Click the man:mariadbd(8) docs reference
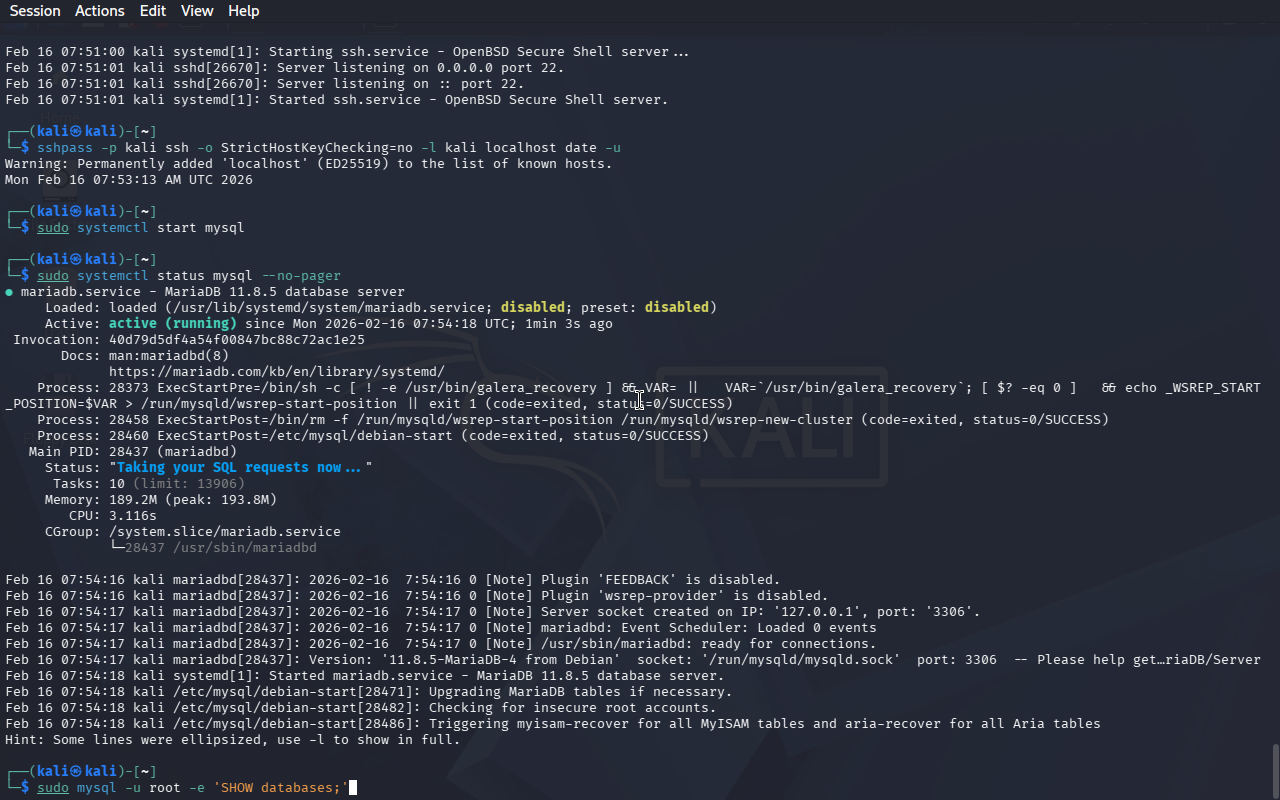 169,355
